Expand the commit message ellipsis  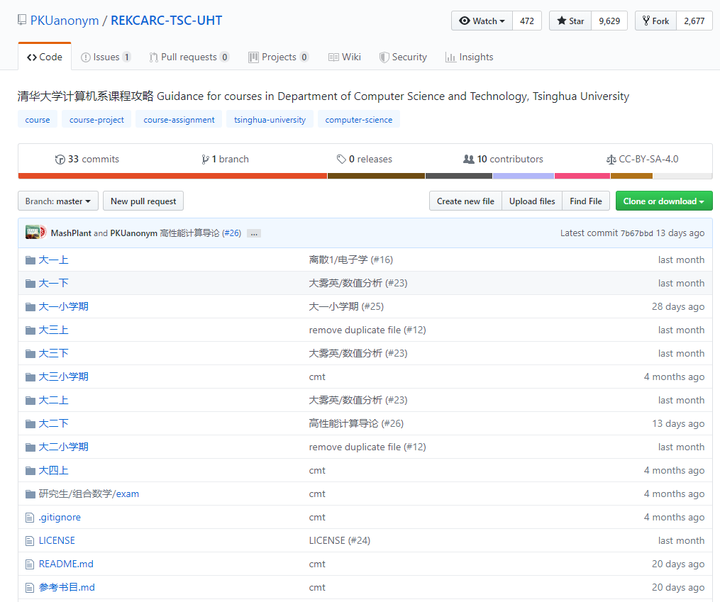[254, 234]
